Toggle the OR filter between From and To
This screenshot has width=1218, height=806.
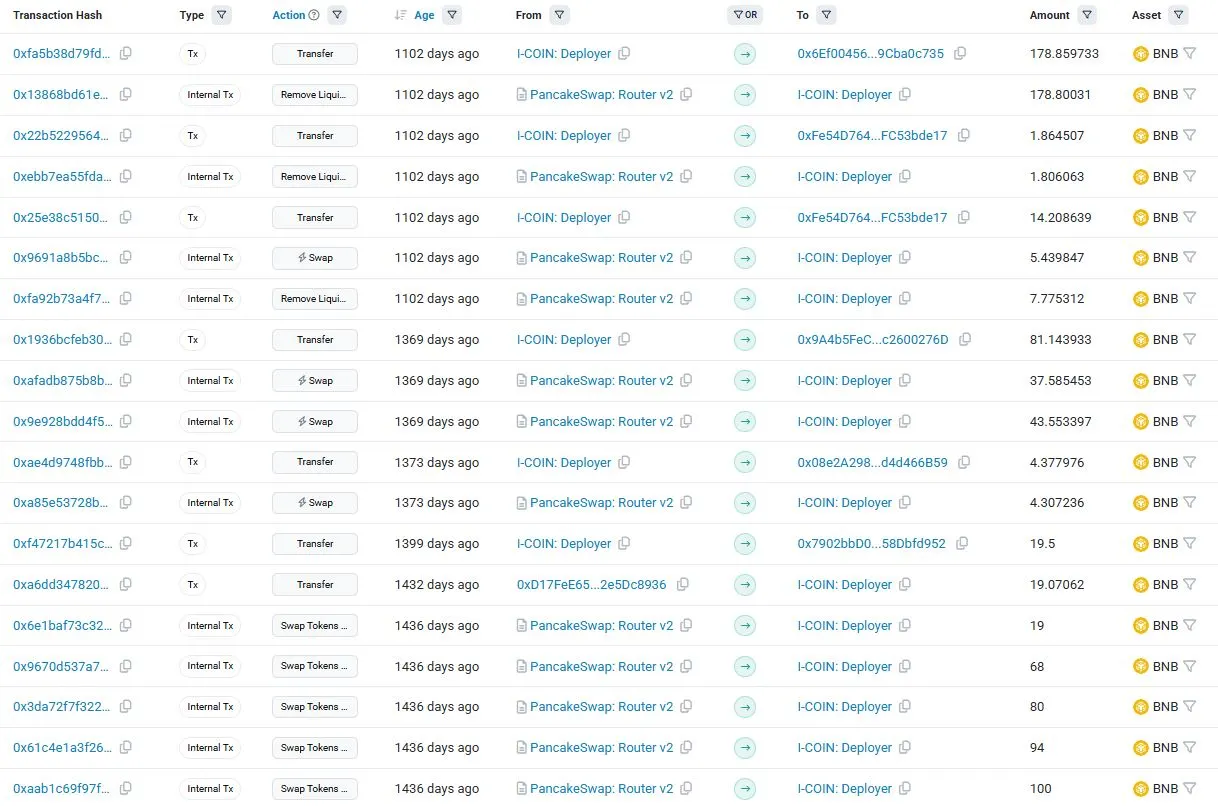coord(744,16)
